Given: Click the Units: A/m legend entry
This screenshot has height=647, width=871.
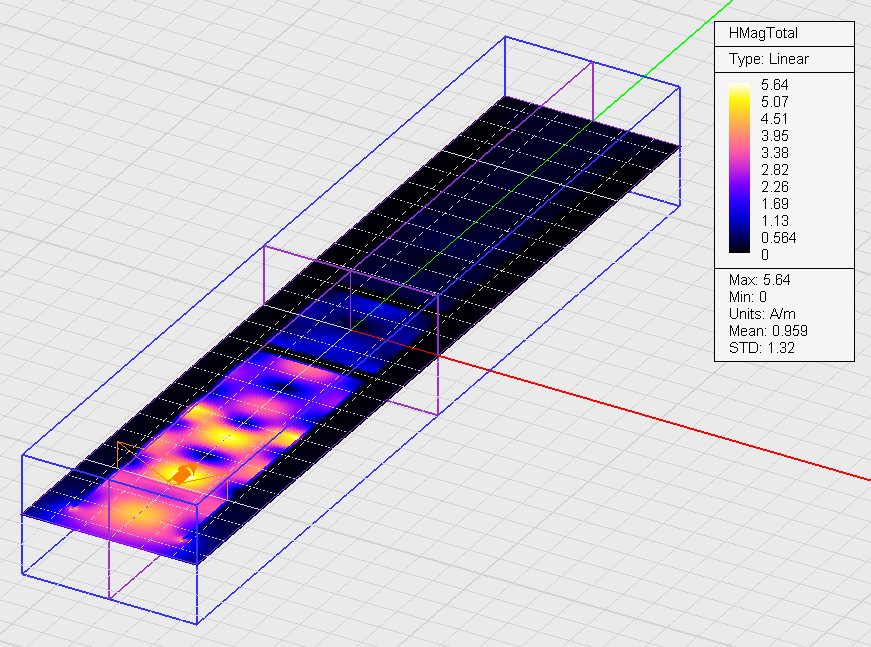Looking at the screenshot, I should coord(762,314).
